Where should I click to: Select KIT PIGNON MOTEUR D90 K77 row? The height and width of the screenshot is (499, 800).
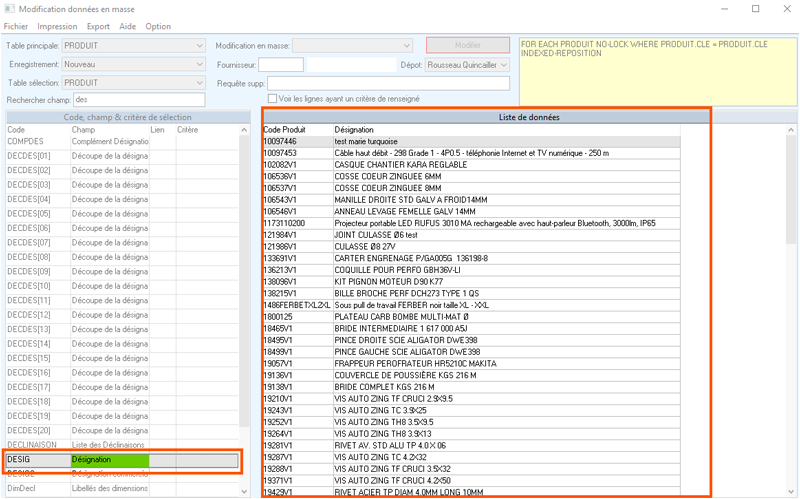tap(471, 282)
